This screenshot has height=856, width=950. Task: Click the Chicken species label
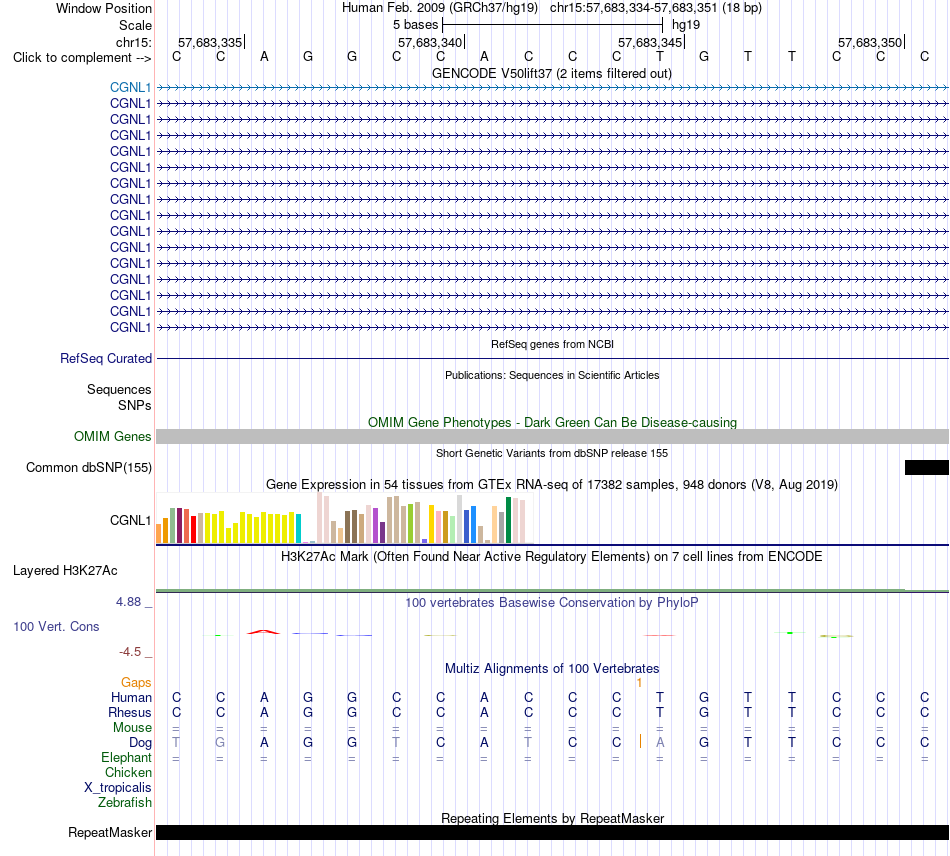click(128, 772)
